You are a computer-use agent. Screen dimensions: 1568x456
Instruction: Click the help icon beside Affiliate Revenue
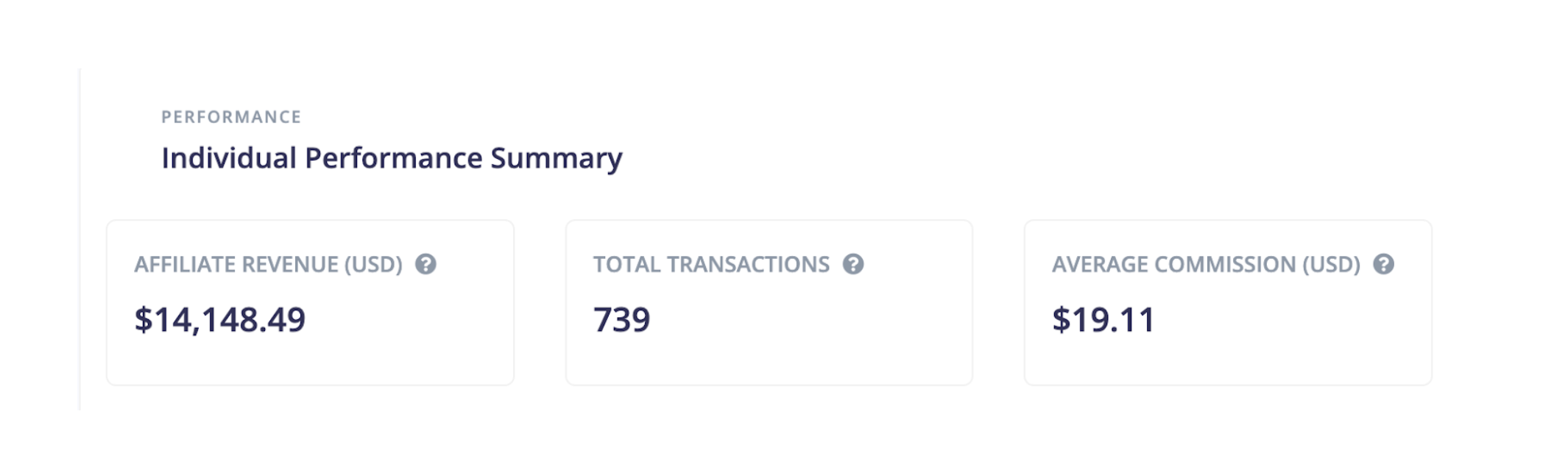pos(425,264)
